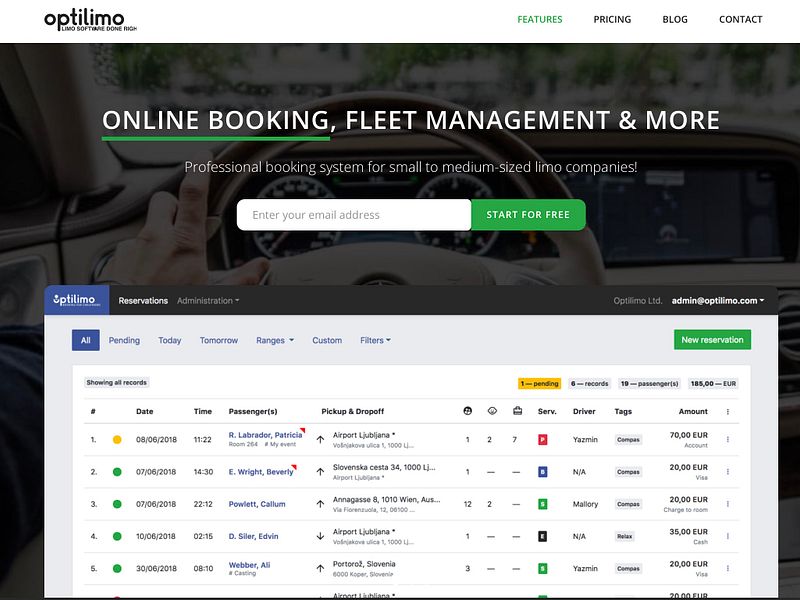Click the Relax tag in row 4
The height and width of the screenshot is (600, 800).
(624, 536)
